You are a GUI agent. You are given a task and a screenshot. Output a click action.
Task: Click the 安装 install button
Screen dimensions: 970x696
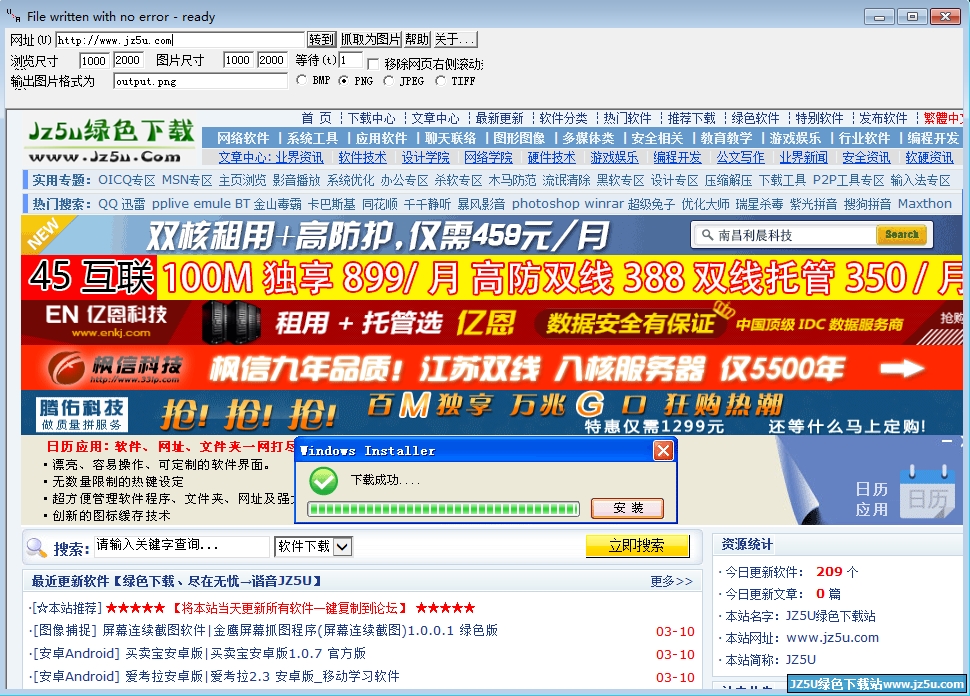pyautogui.click(x=627, y=508)
